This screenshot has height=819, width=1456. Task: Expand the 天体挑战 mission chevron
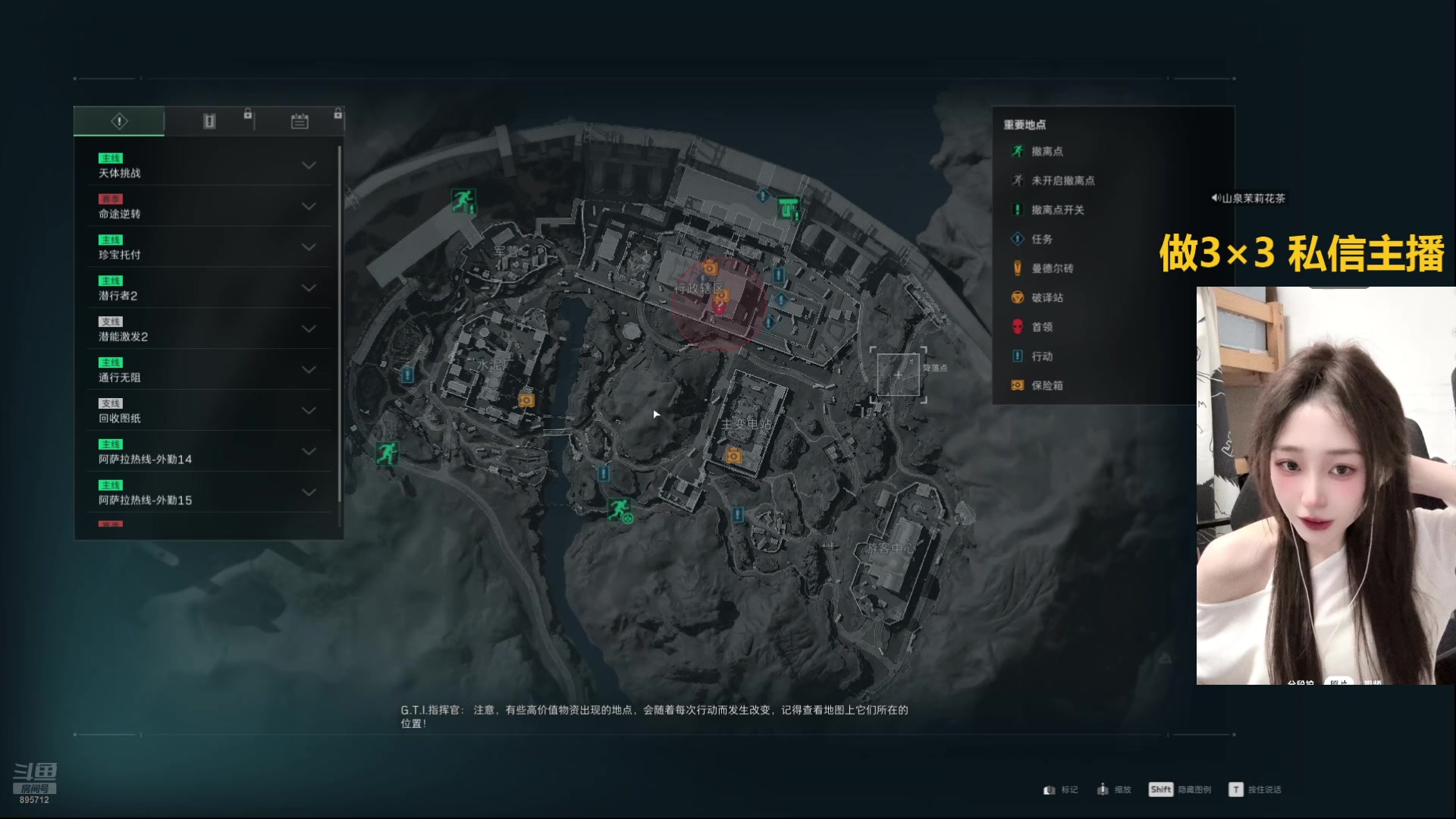pos(309,165)
